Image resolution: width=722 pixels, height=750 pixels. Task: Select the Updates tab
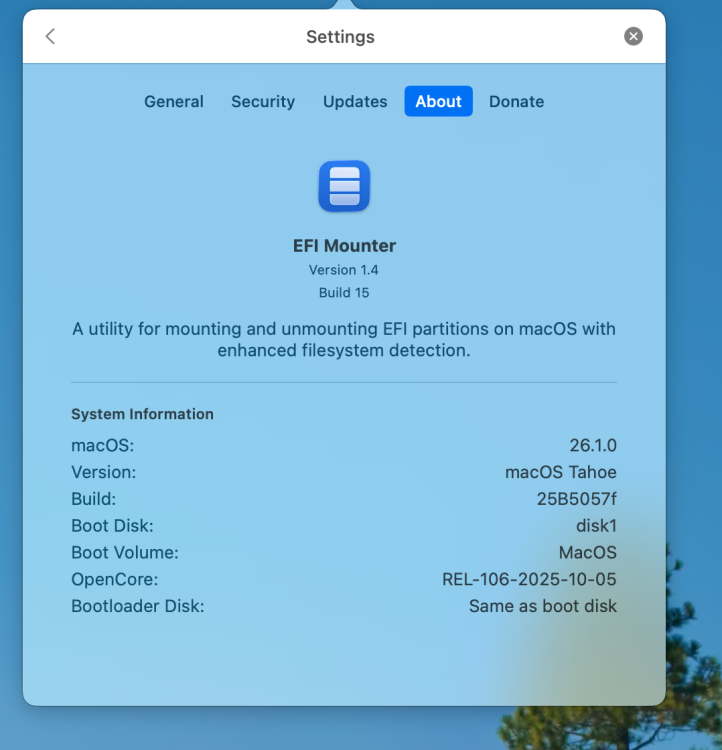click(x=355, y=101)
